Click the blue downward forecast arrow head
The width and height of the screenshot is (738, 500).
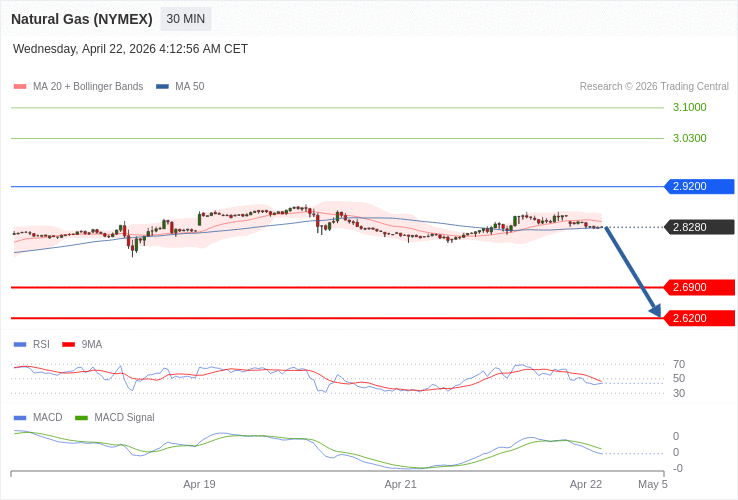[x=656, y=311]
